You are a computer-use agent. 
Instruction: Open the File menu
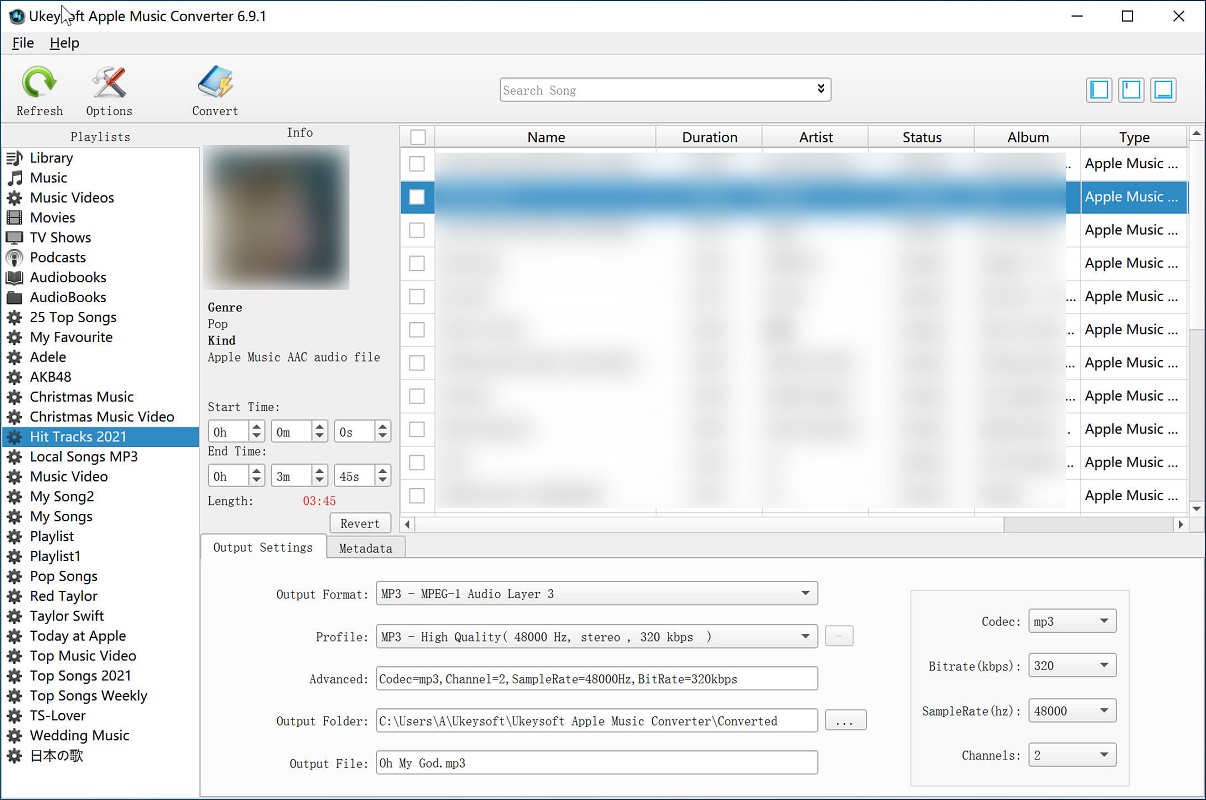coord(23,43)
